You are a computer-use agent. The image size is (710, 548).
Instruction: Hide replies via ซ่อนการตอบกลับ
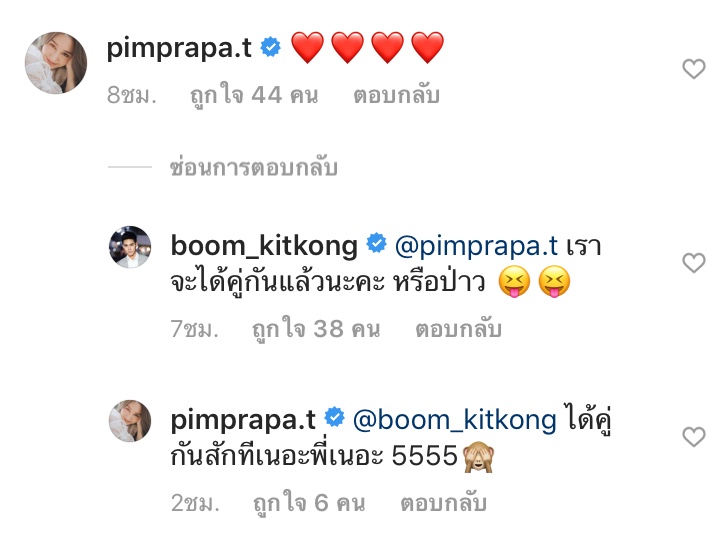point(254,167)
